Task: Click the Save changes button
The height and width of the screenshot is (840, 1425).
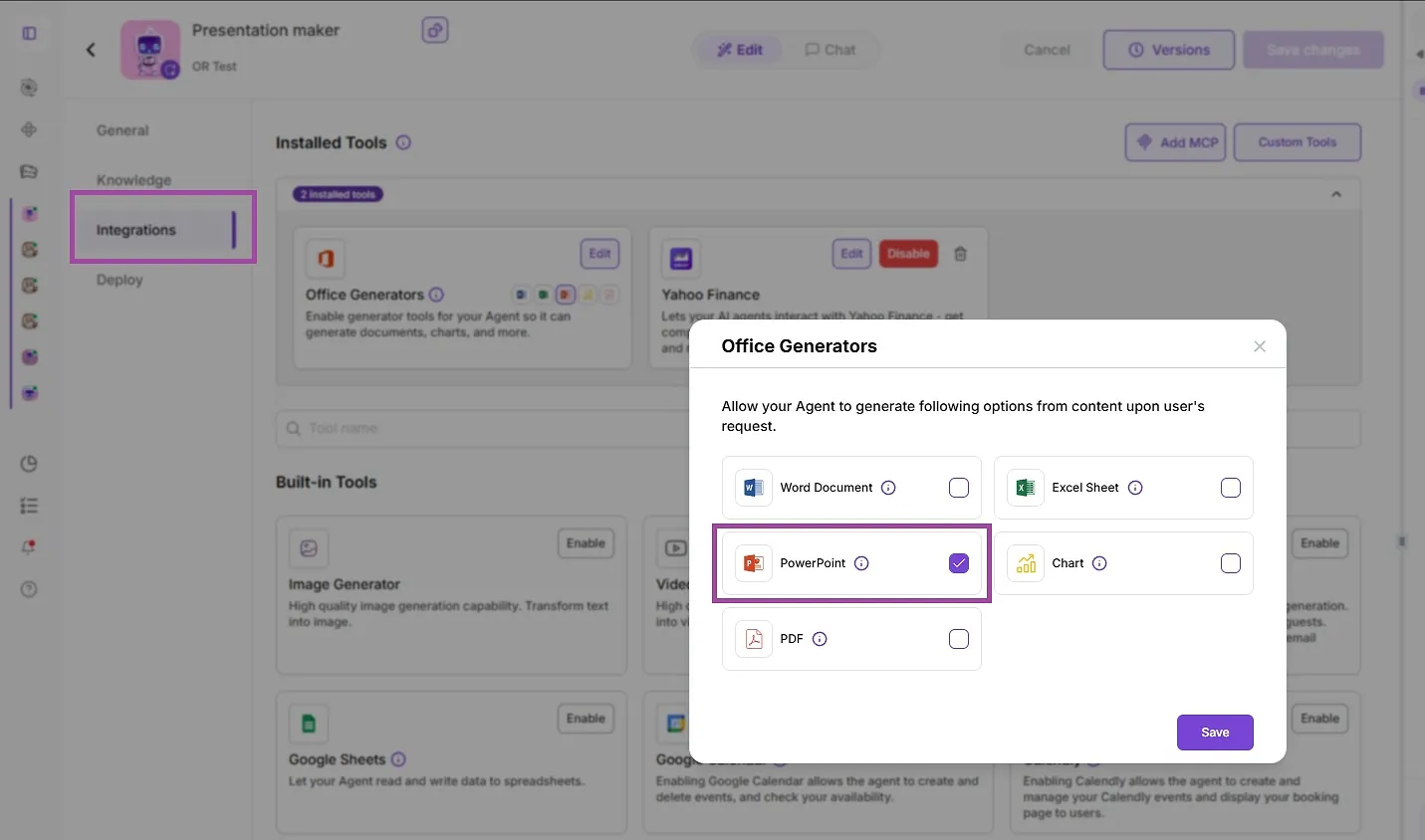Action: pyautogui.click(x=1313, y=50)
